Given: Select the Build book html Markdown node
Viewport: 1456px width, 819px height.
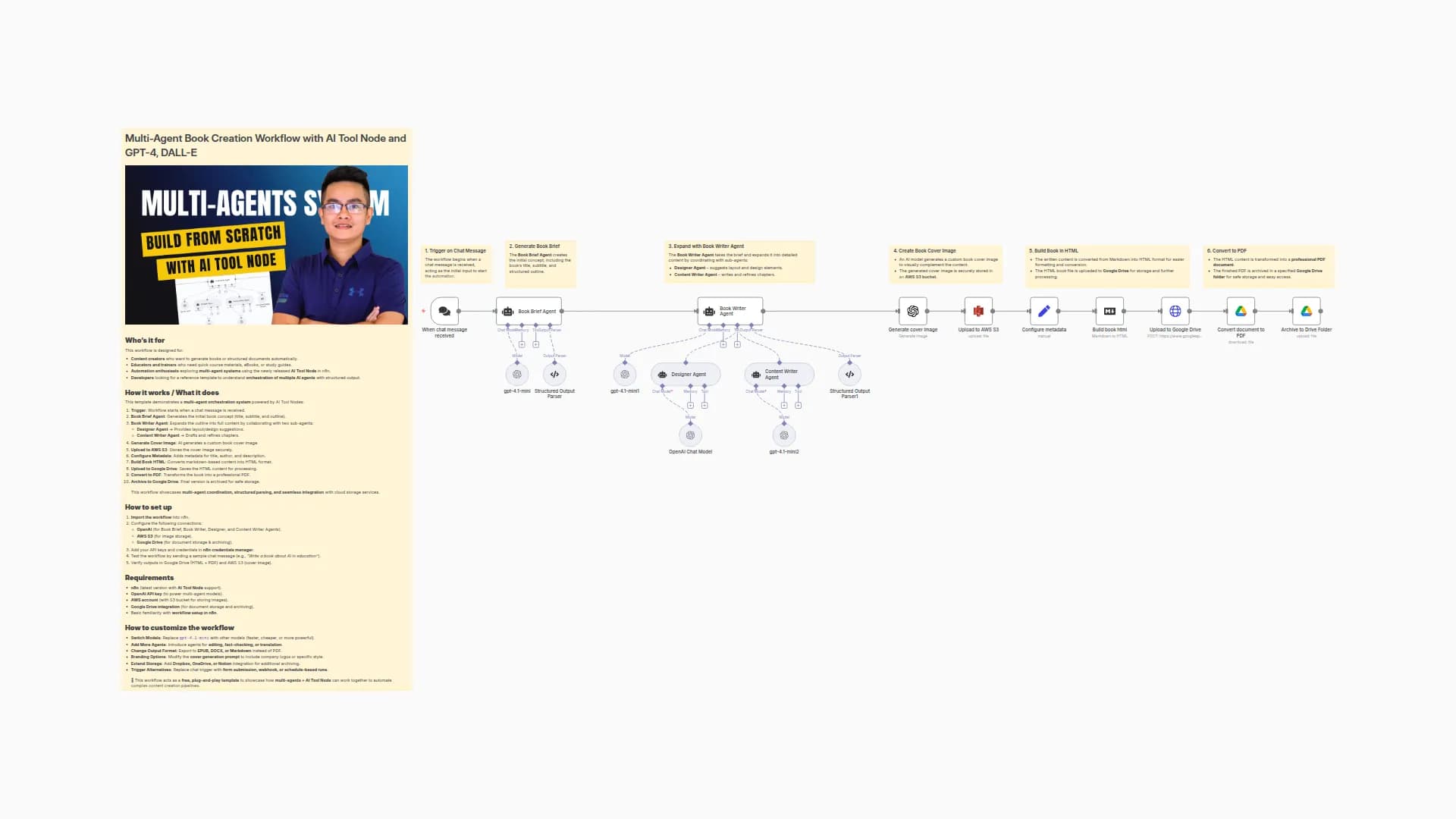Looking at the screenshot, I should click(x=1109, y=310).
